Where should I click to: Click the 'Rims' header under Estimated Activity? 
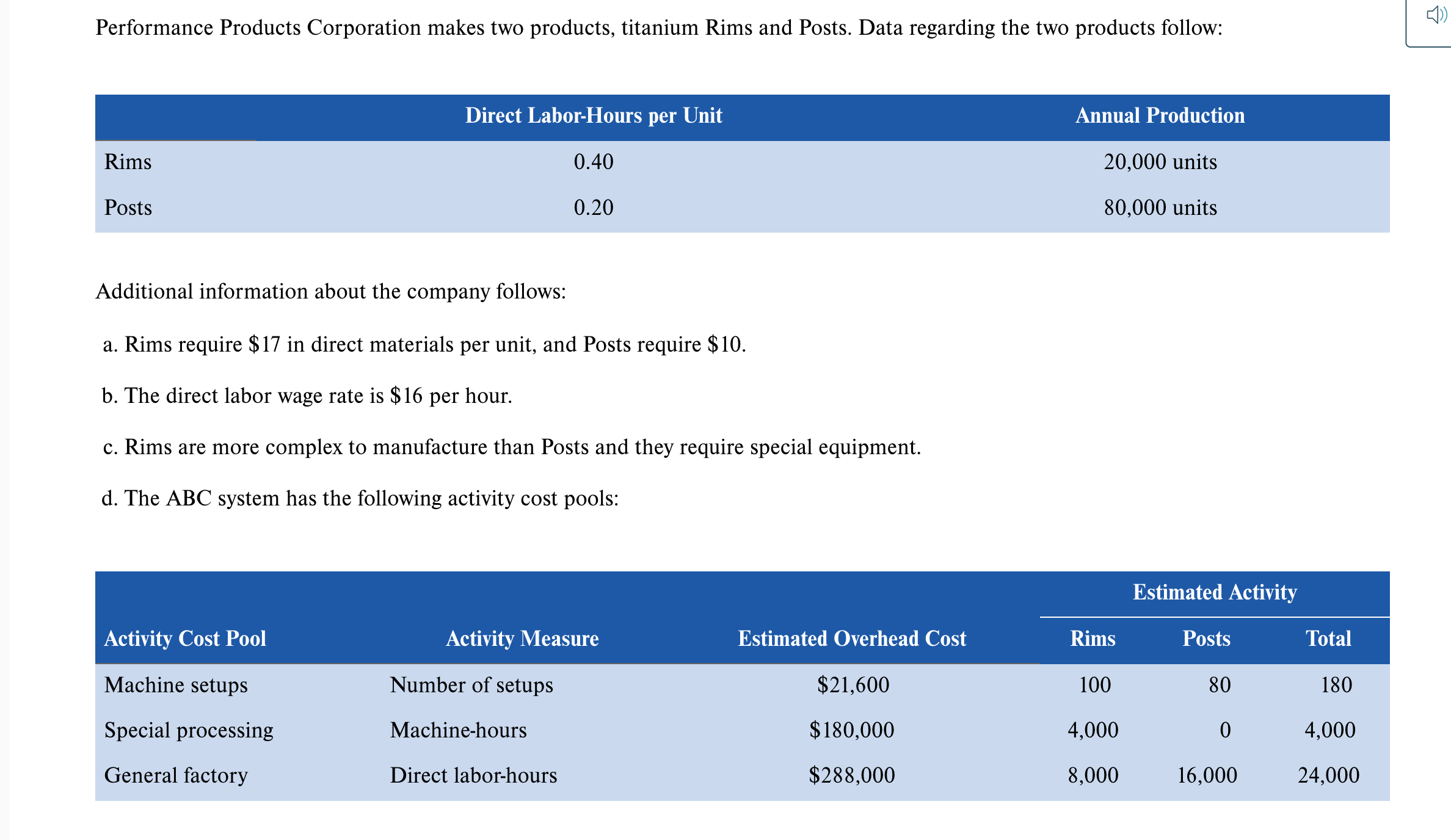(x=1093, y=639)
